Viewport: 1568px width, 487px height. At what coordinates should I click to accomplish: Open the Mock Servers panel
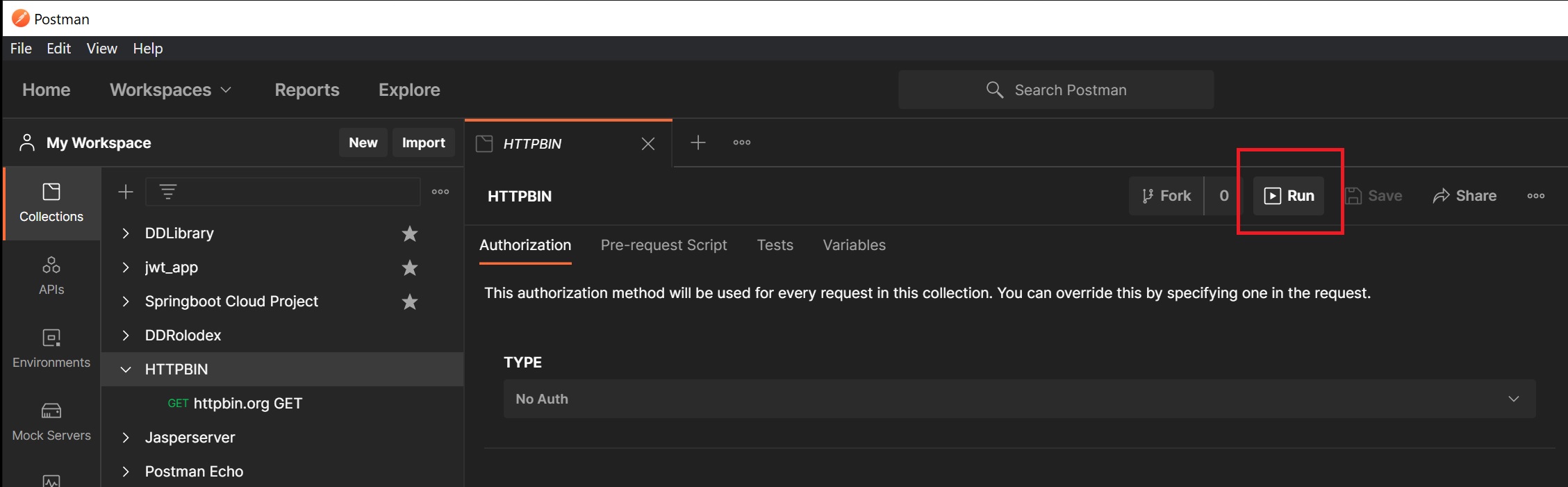51,421
